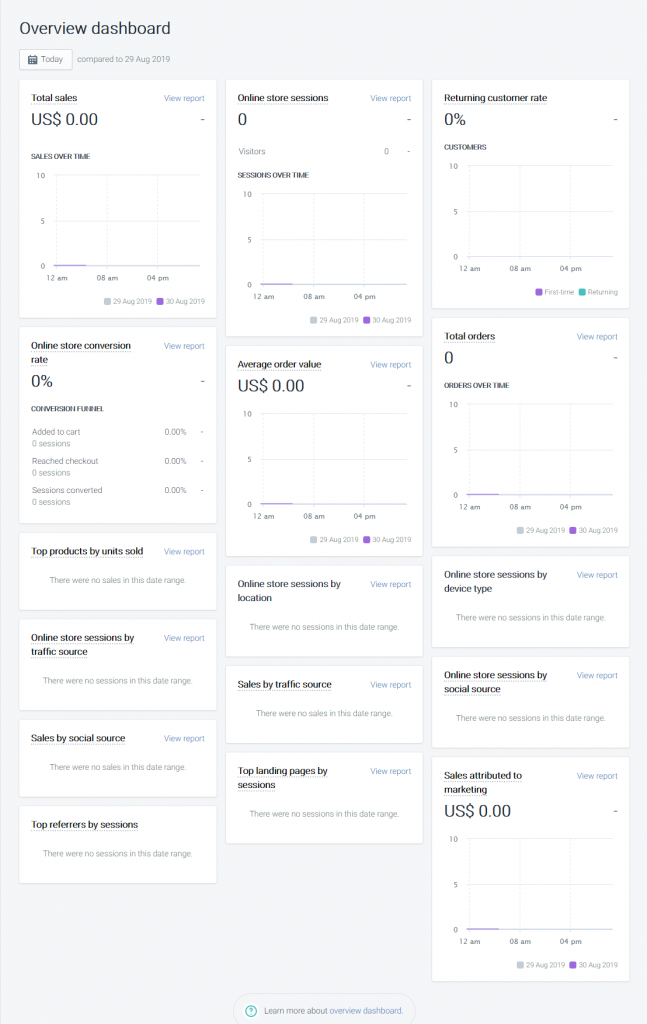The image size is (647, 1024).
Task: Click Online store sessions by location title
Action: click(x=289, y=591)
